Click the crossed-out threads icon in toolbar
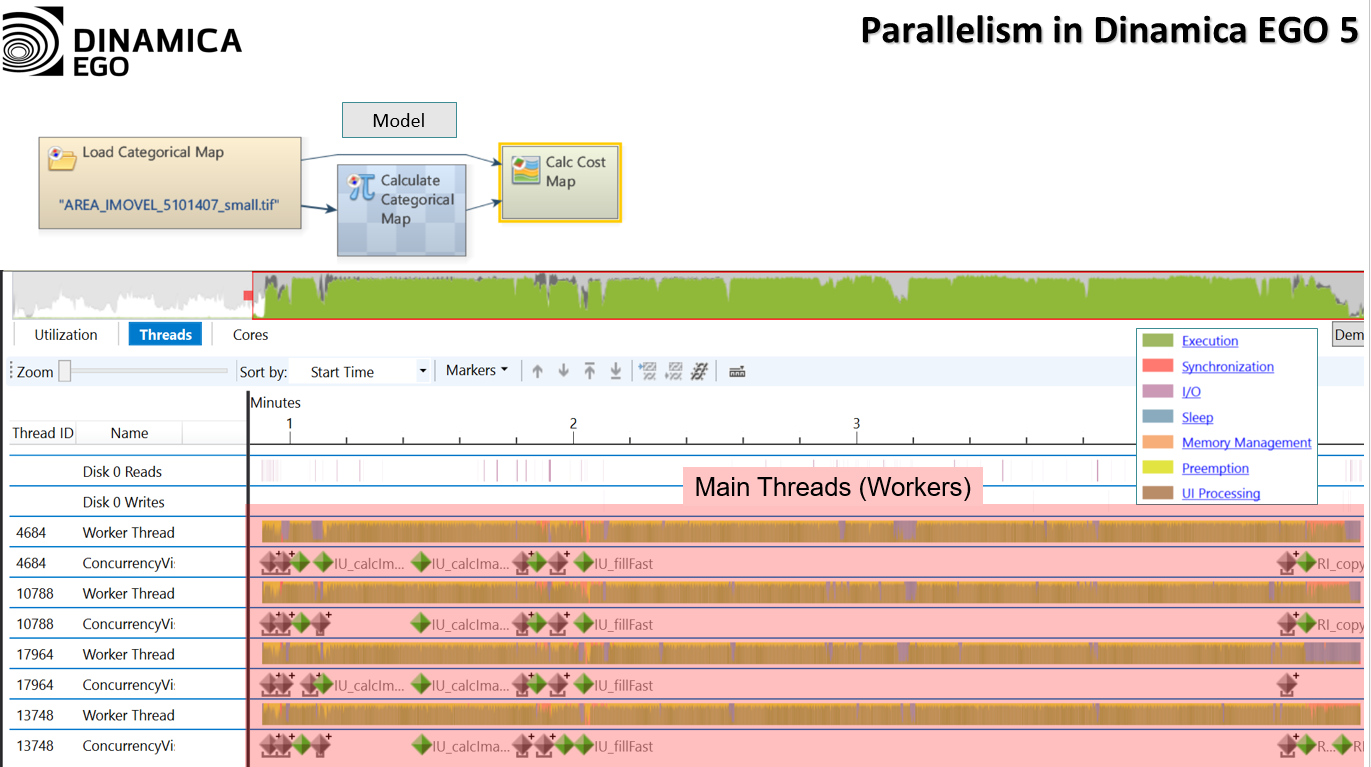 (699, 371)
